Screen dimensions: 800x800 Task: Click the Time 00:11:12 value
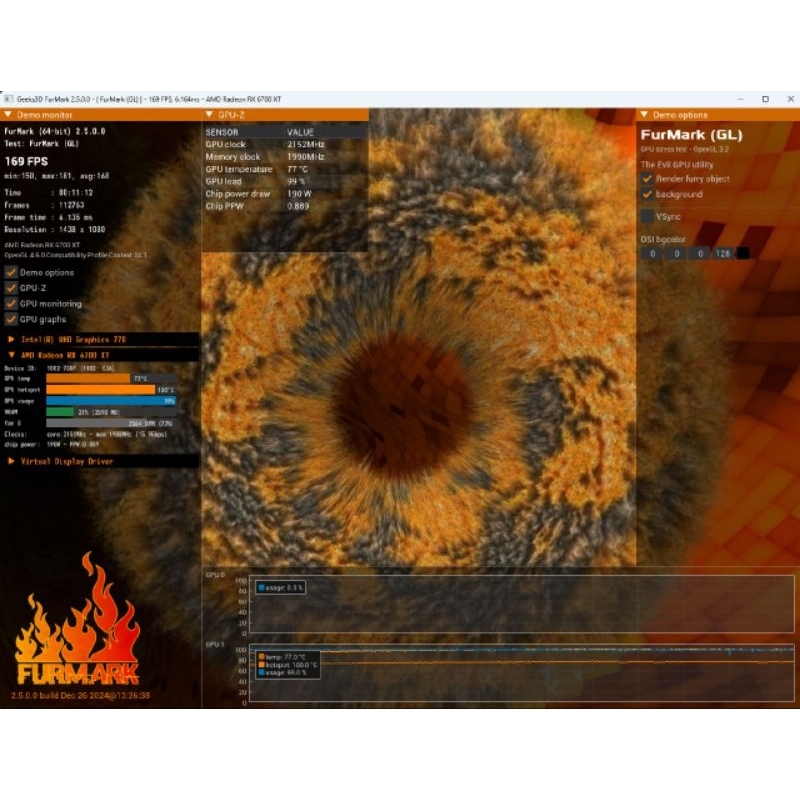(76, 193)
